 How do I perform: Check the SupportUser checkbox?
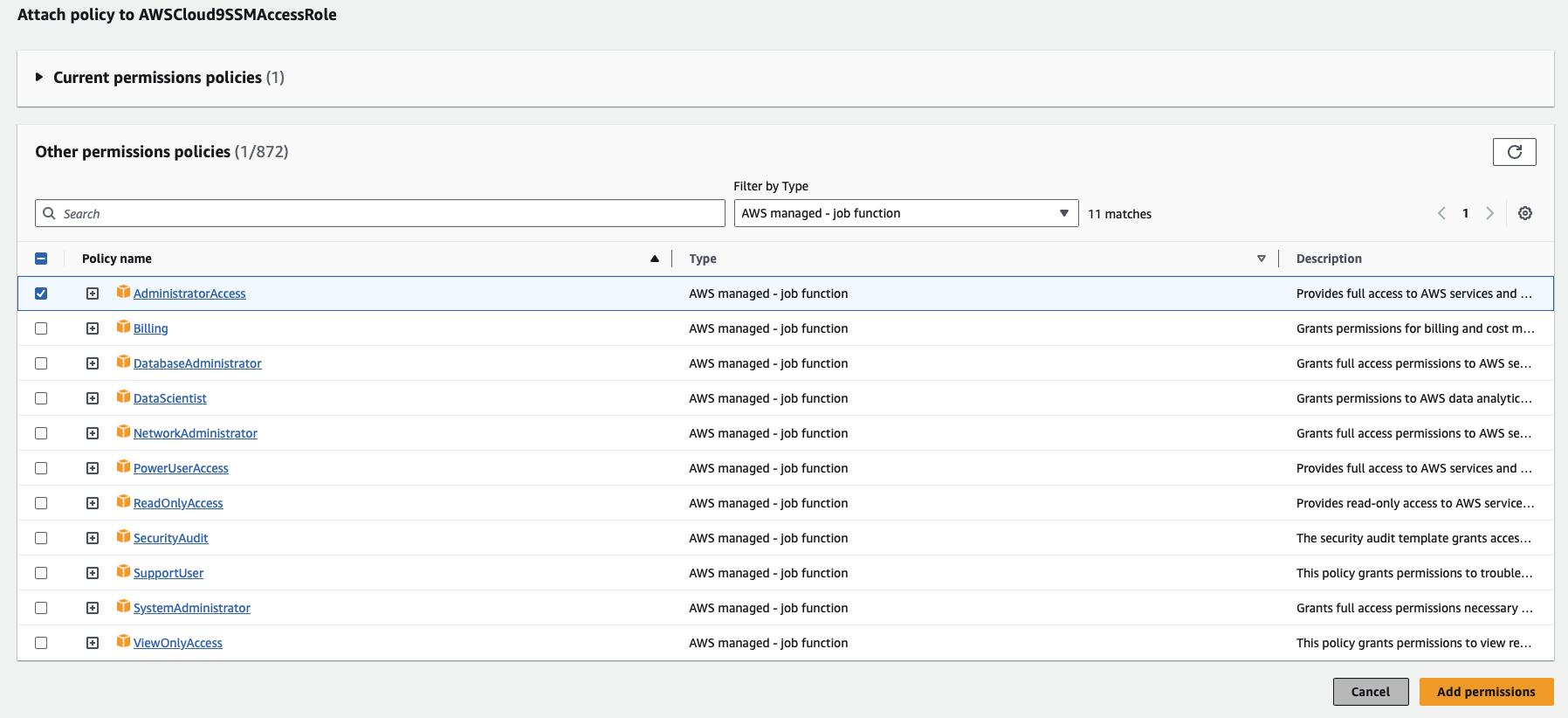(41, 573)
